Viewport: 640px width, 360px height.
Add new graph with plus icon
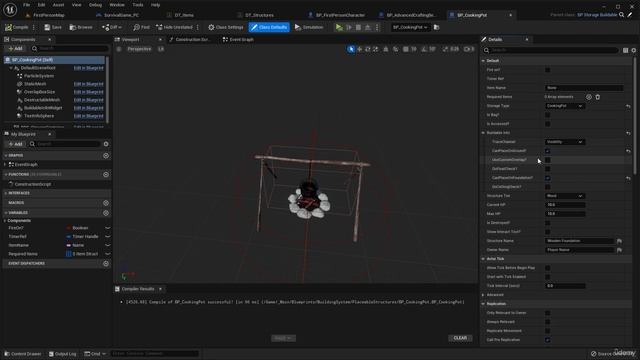(x=106, y=156)
